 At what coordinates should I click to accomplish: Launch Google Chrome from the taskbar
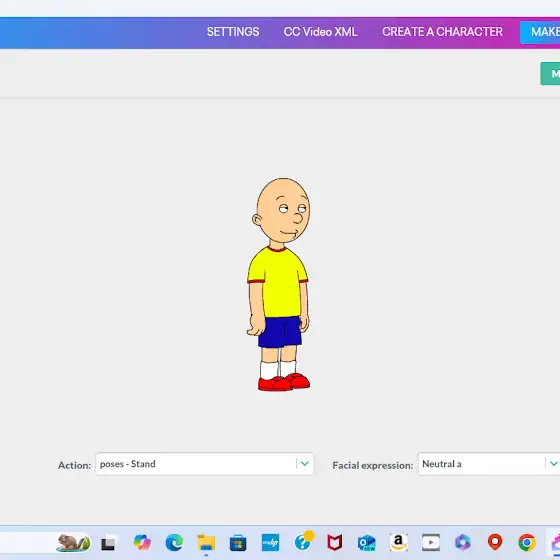tap(527, 542)
